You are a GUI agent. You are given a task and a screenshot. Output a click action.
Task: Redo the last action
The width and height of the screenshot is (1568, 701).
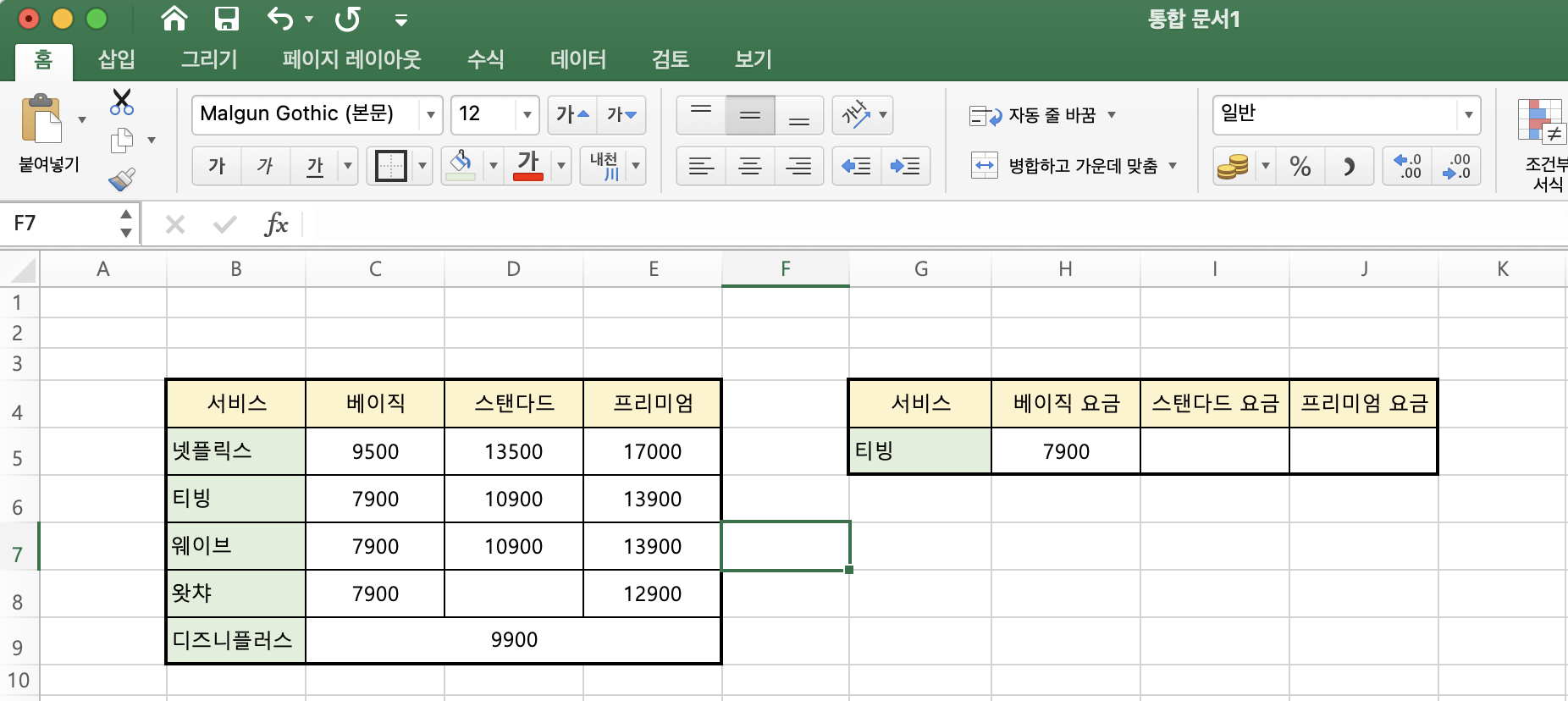[x=347, y=19]
